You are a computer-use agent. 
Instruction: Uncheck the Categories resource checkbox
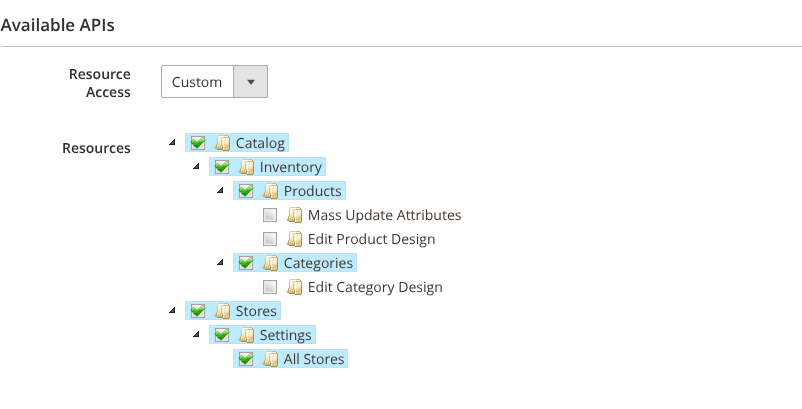click(246, 263)
